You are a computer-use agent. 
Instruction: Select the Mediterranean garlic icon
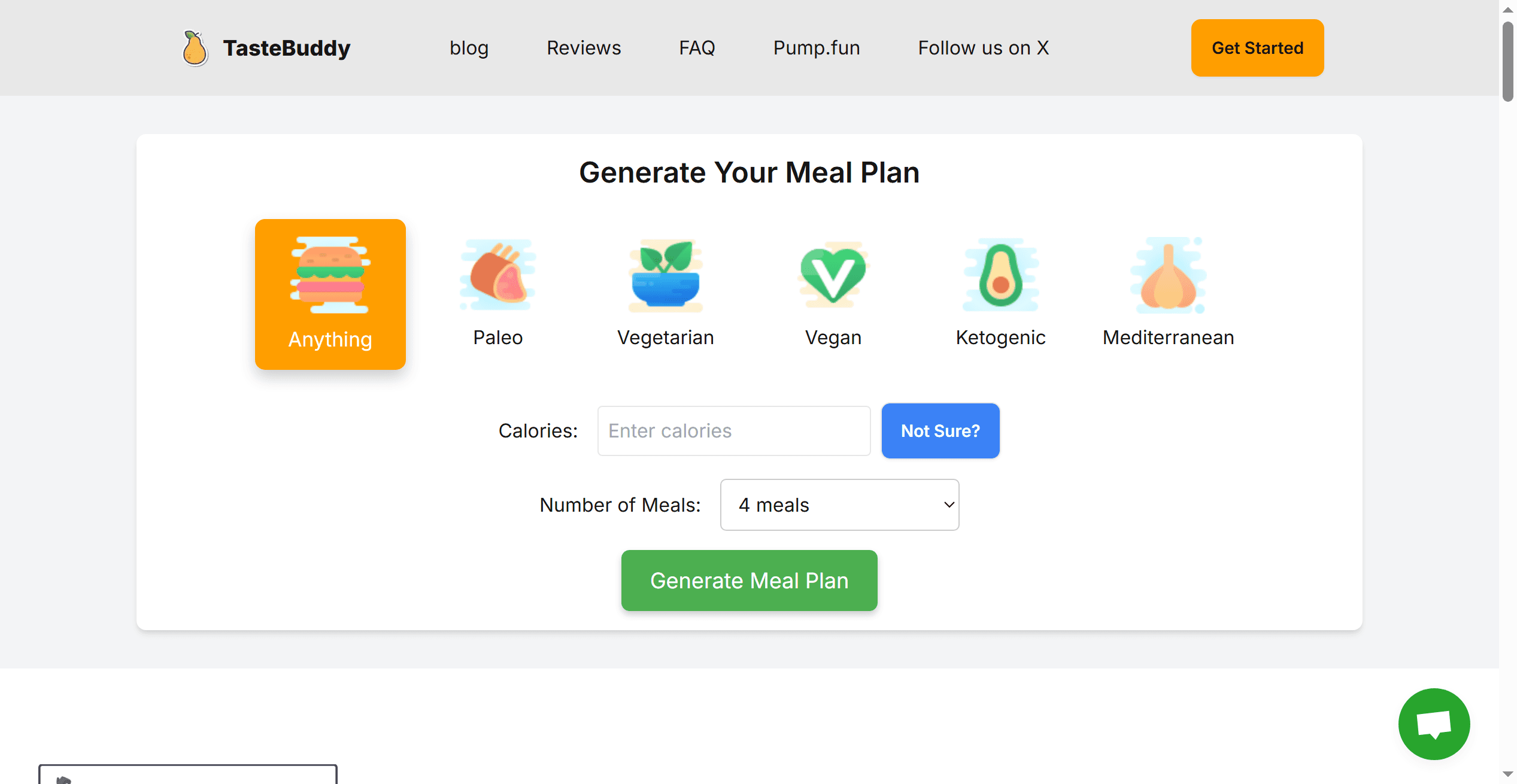pyautogui.click(x=1168, y=275)
